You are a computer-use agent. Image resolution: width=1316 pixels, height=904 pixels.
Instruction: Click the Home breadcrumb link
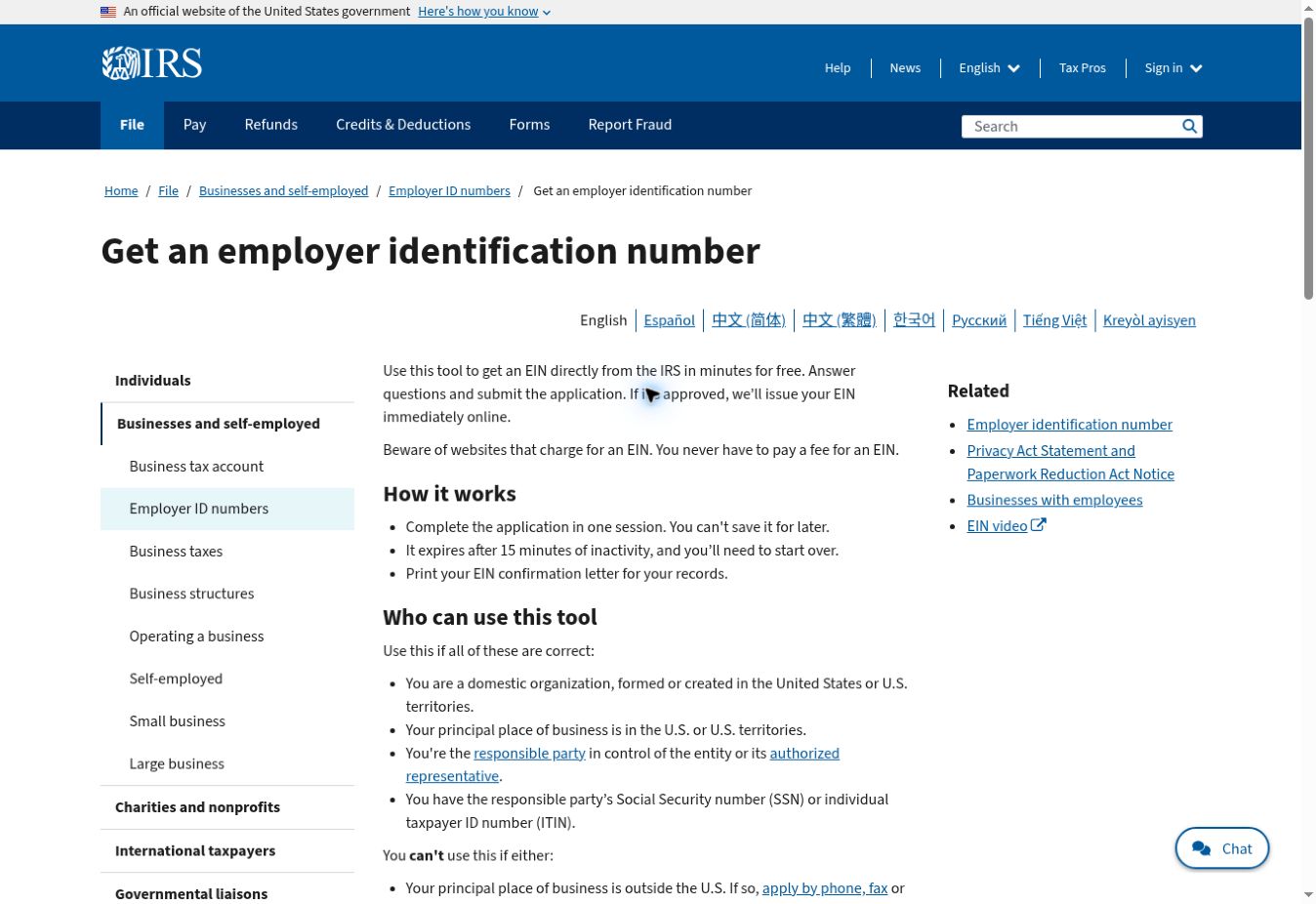coord(121,191)
